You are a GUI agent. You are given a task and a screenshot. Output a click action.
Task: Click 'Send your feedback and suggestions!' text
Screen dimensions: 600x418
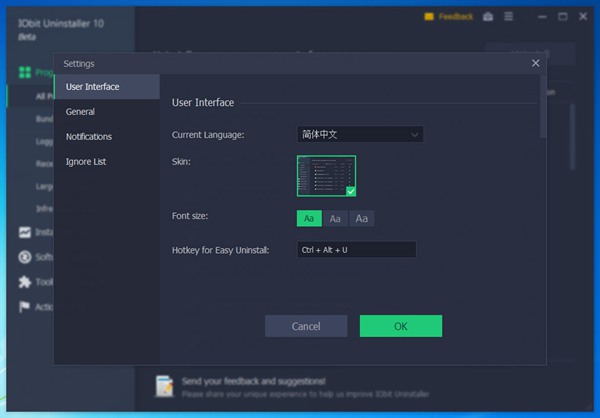pyautogui.click(x=254, y=381)
